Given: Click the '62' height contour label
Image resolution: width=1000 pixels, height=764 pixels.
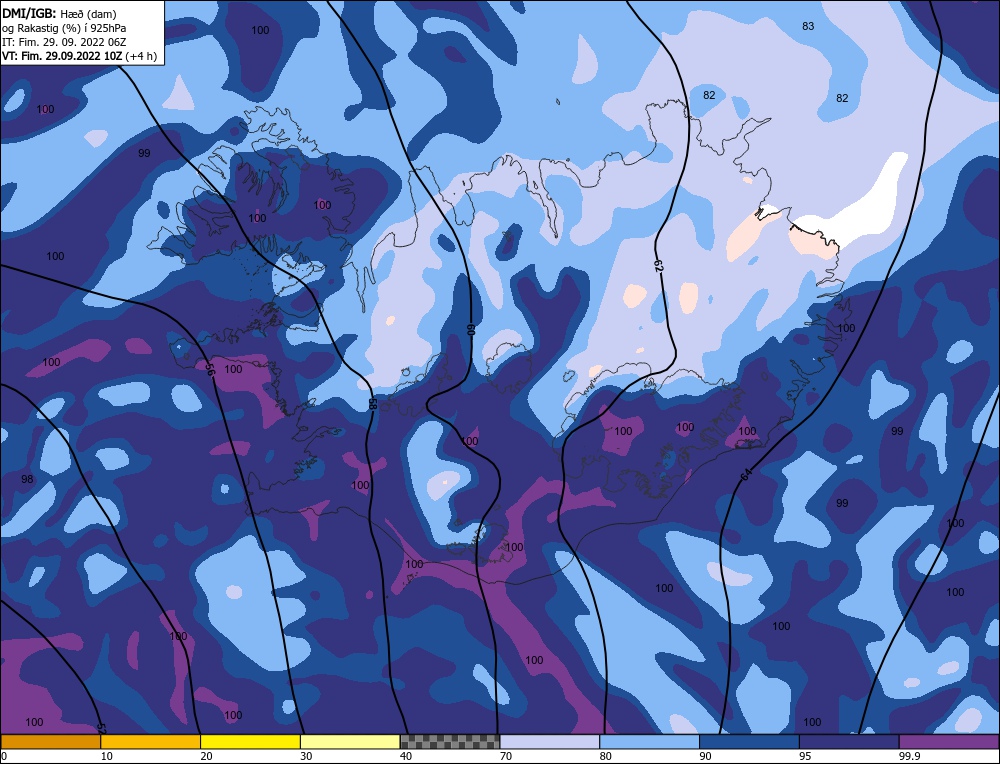Looking at the screenshot, I should (659, 267).
